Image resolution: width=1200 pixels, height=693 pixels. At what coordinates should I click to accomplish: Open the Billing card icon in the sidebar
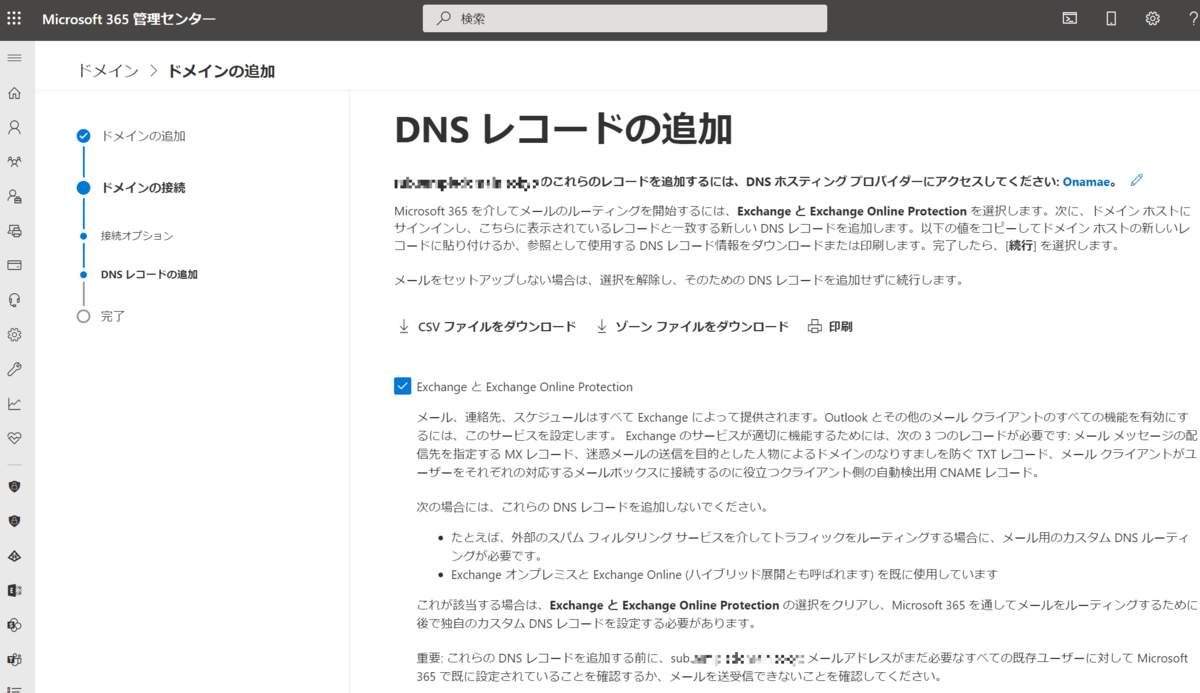(14, 265)
